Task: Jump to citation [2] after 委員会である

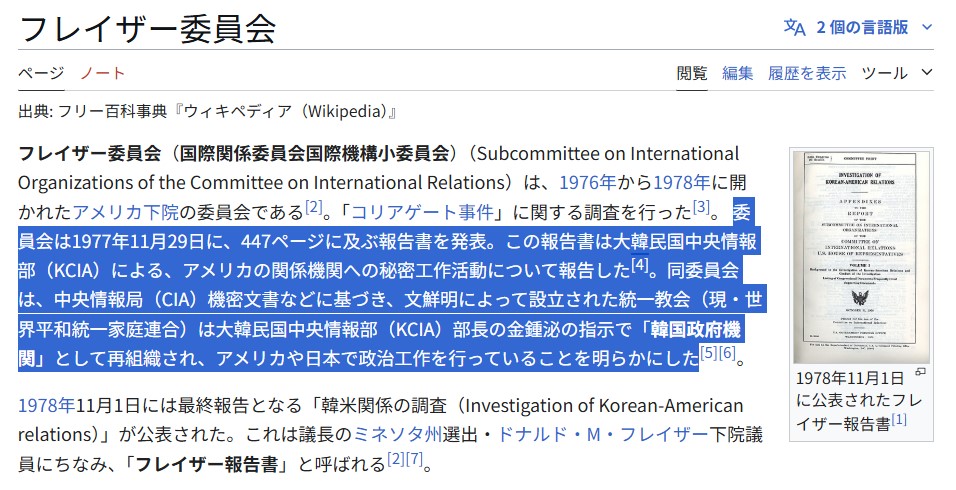Action: pos(313,207)
